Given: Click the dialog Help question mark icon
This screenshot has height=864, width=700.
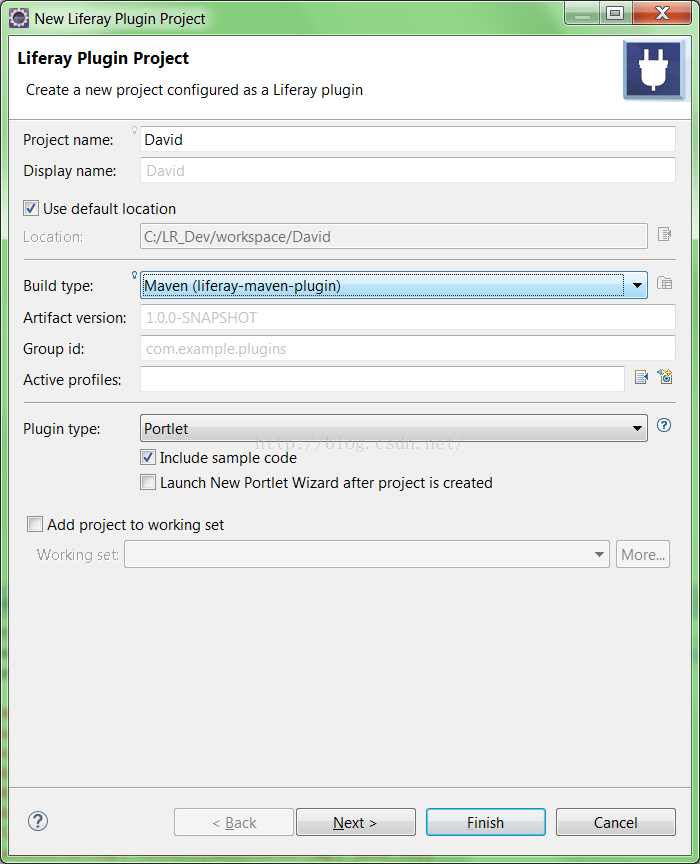Looking at the screenshot, I should 38,822.
